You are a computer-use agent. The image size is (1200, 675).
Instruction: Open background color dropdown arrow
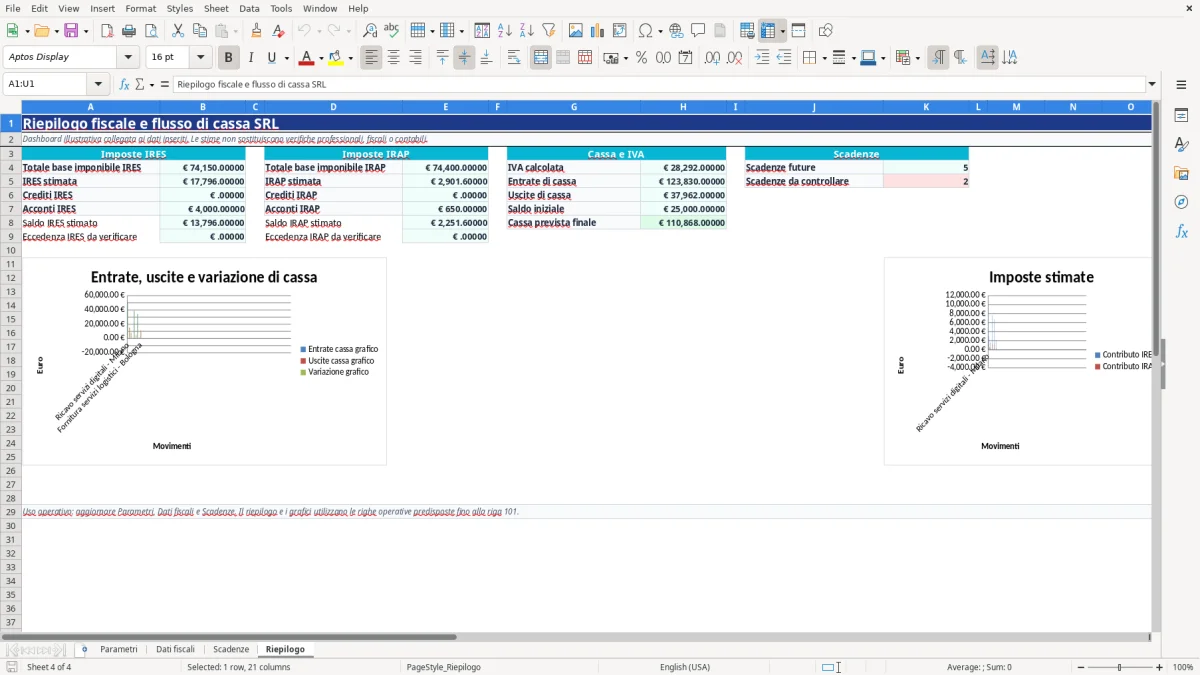pyautogui.click(x=351, y=58)
